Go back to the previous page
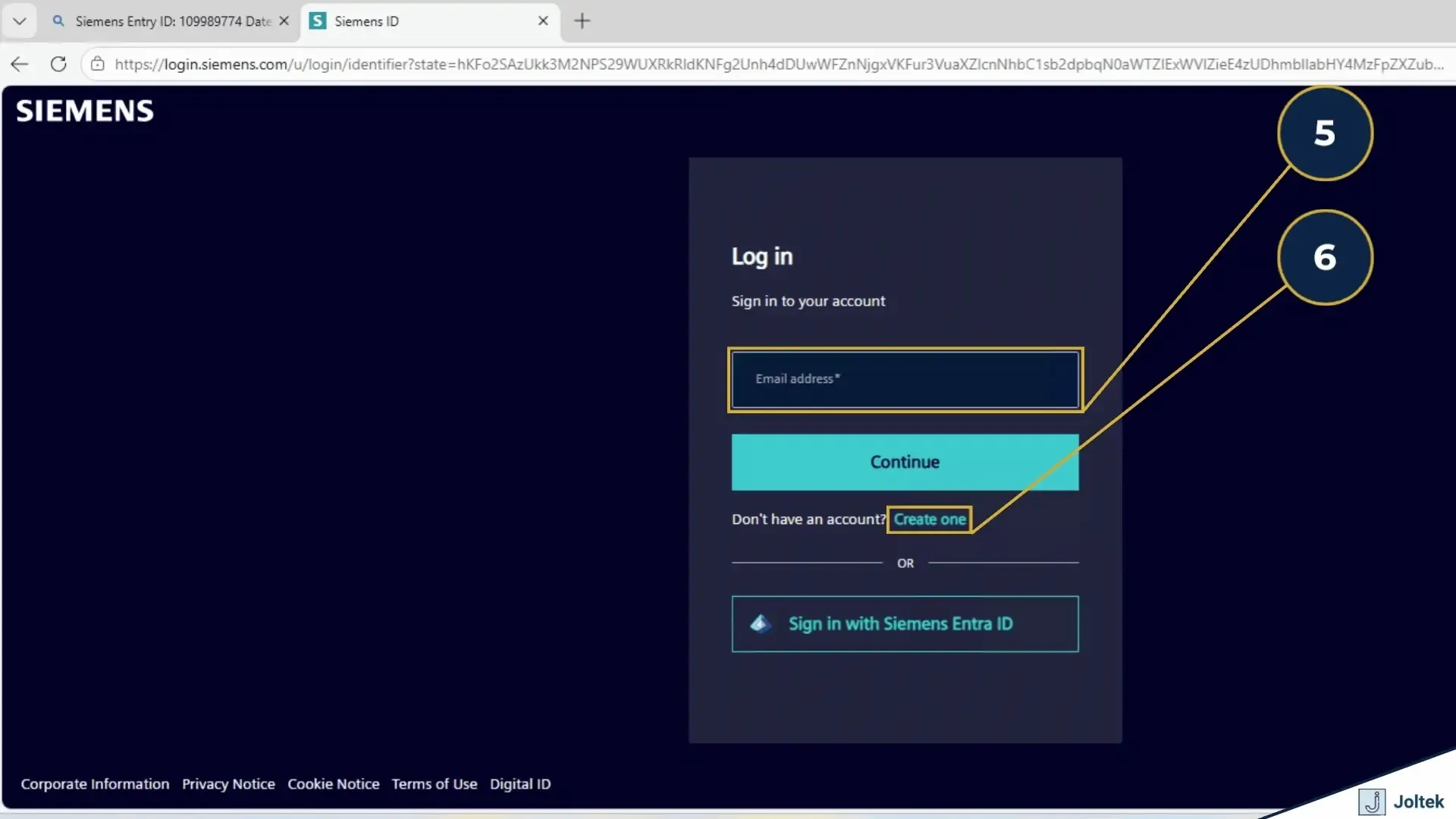The height and width of the screenshot is (819, 1456). coord(20,64)
